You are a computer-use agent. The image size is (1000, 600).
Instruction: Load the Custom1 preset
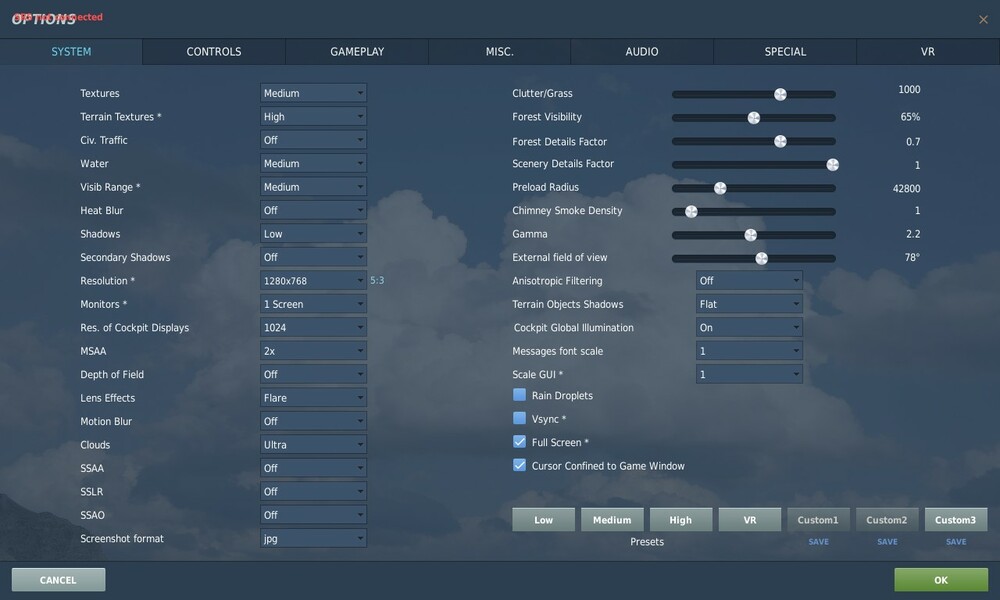coord(818,520)
